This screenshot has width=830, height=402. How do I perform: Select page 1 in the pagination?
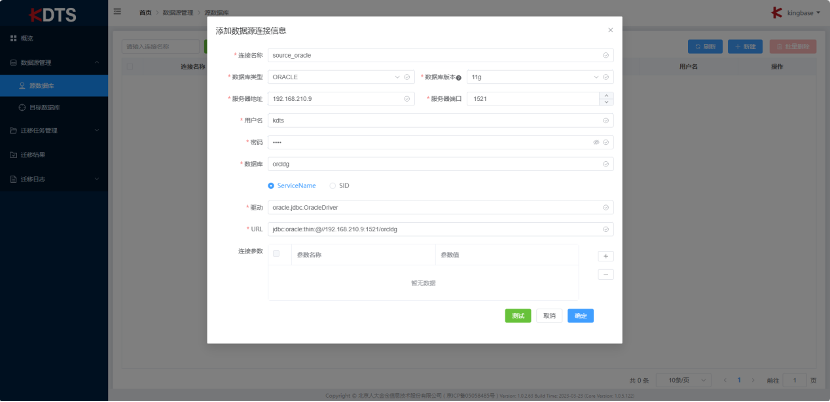point(739,380)
